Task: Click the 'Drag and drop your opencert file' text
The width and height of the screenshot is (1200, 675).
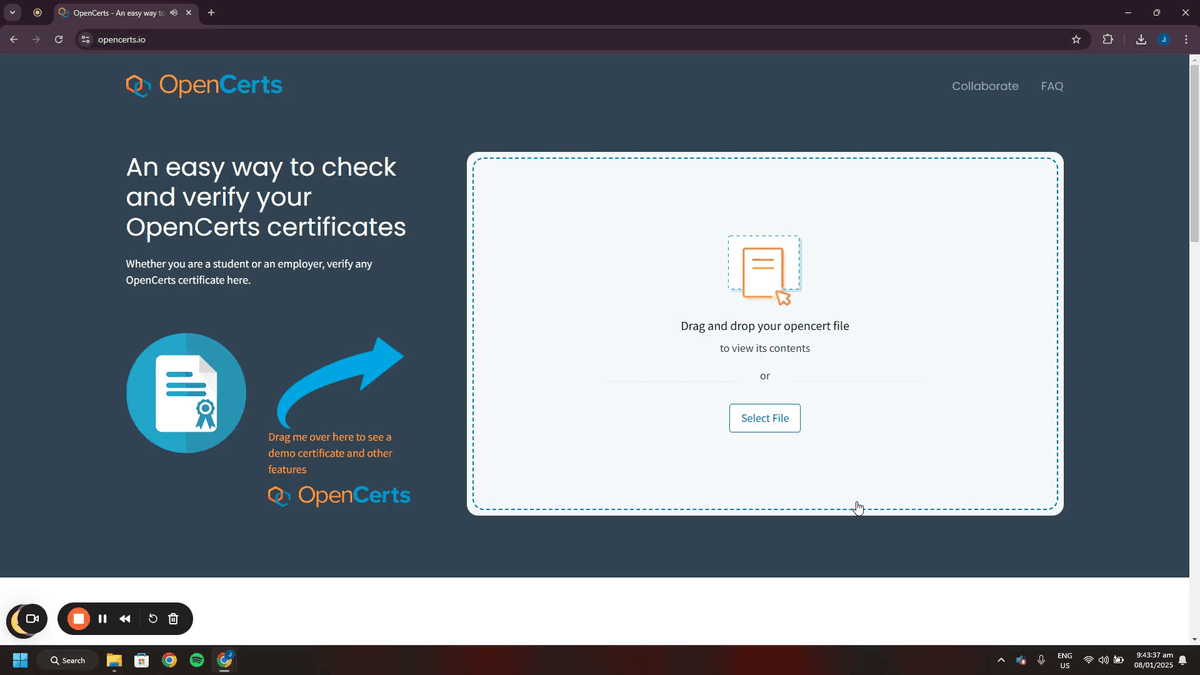Action: (x=765, y=326)
